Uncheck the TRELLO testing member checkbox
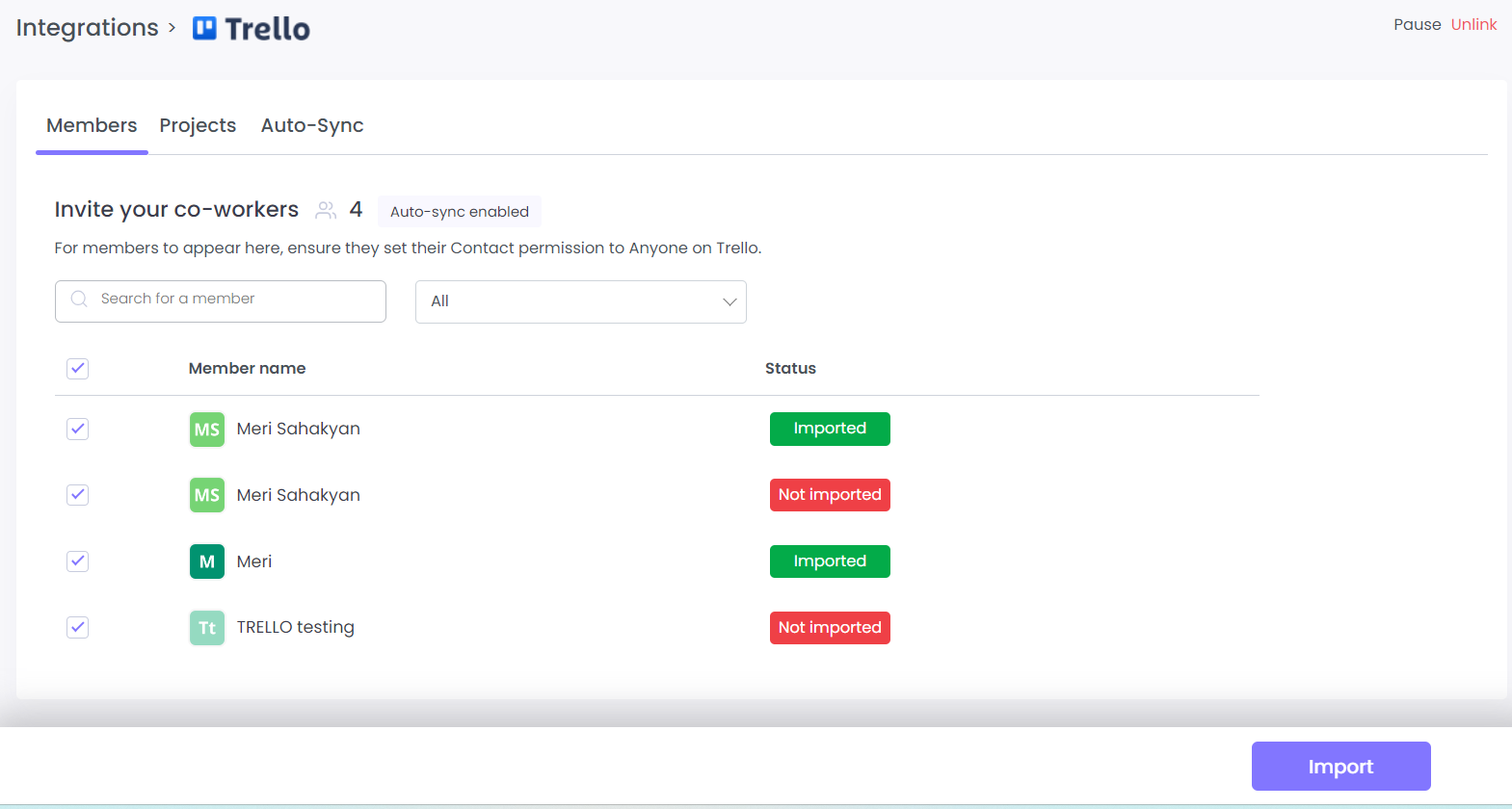Image resolution: width=1512 pixels, height=809 pixels. click(78, 628)
